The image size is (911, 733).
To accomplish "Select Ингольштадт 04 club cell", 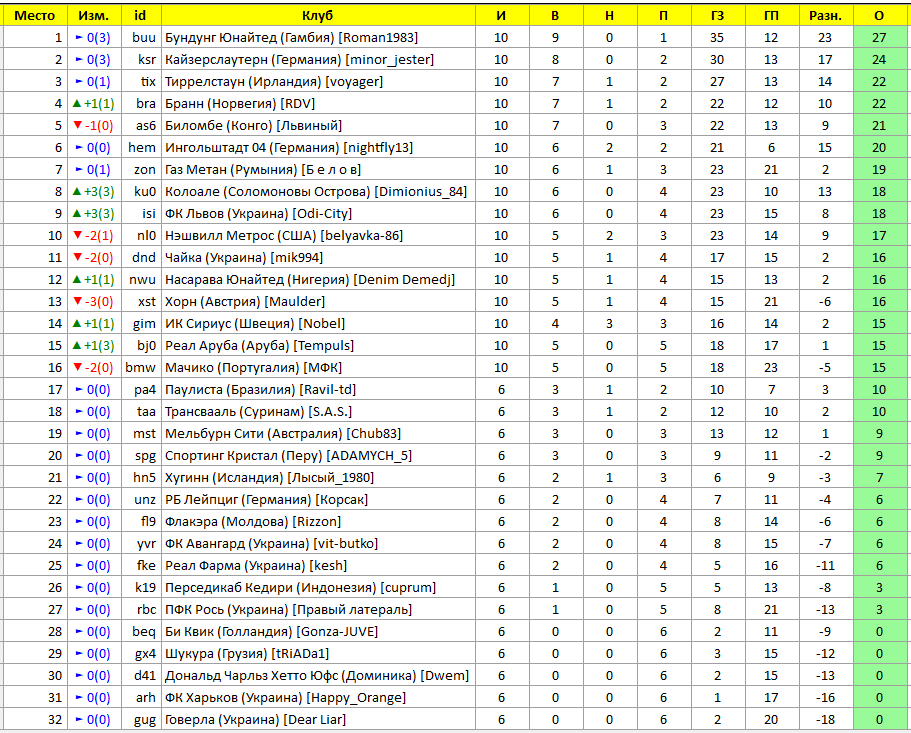I will click(x=318, y=148).
